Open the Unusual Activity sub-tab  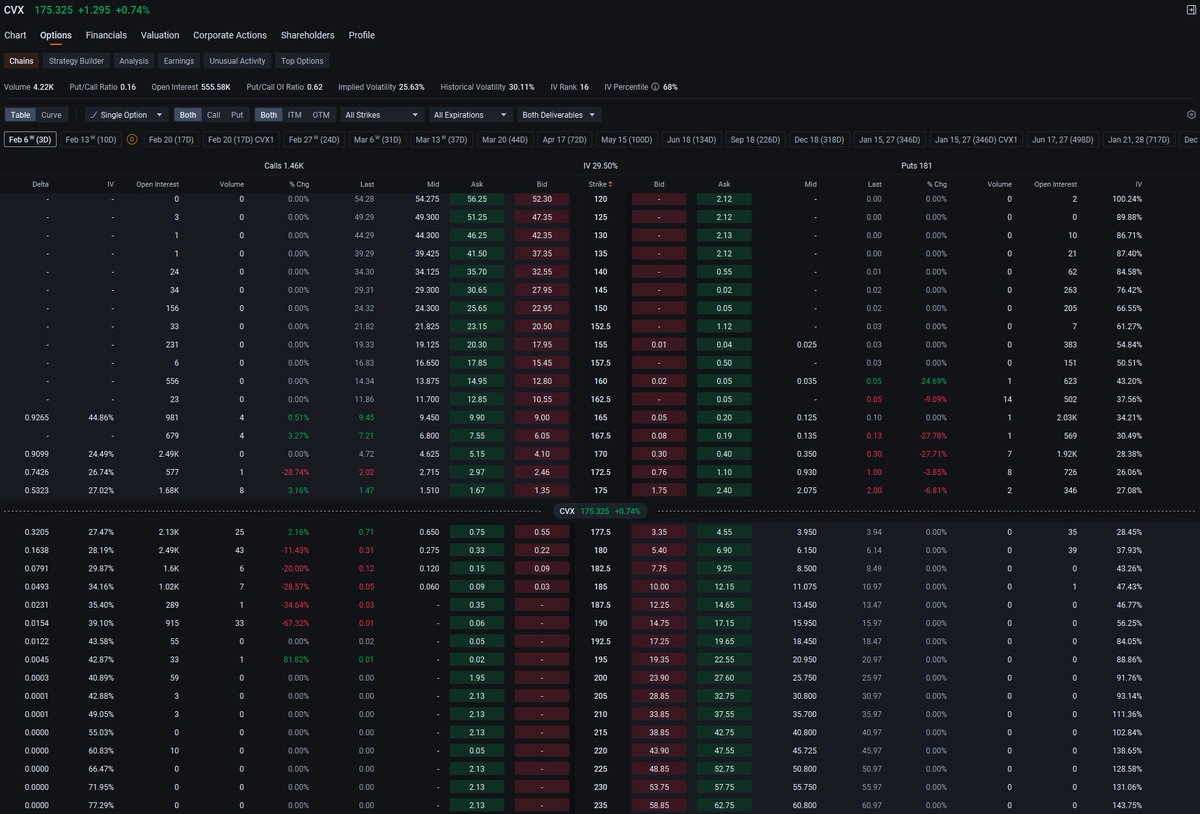(x=238, y=61)
